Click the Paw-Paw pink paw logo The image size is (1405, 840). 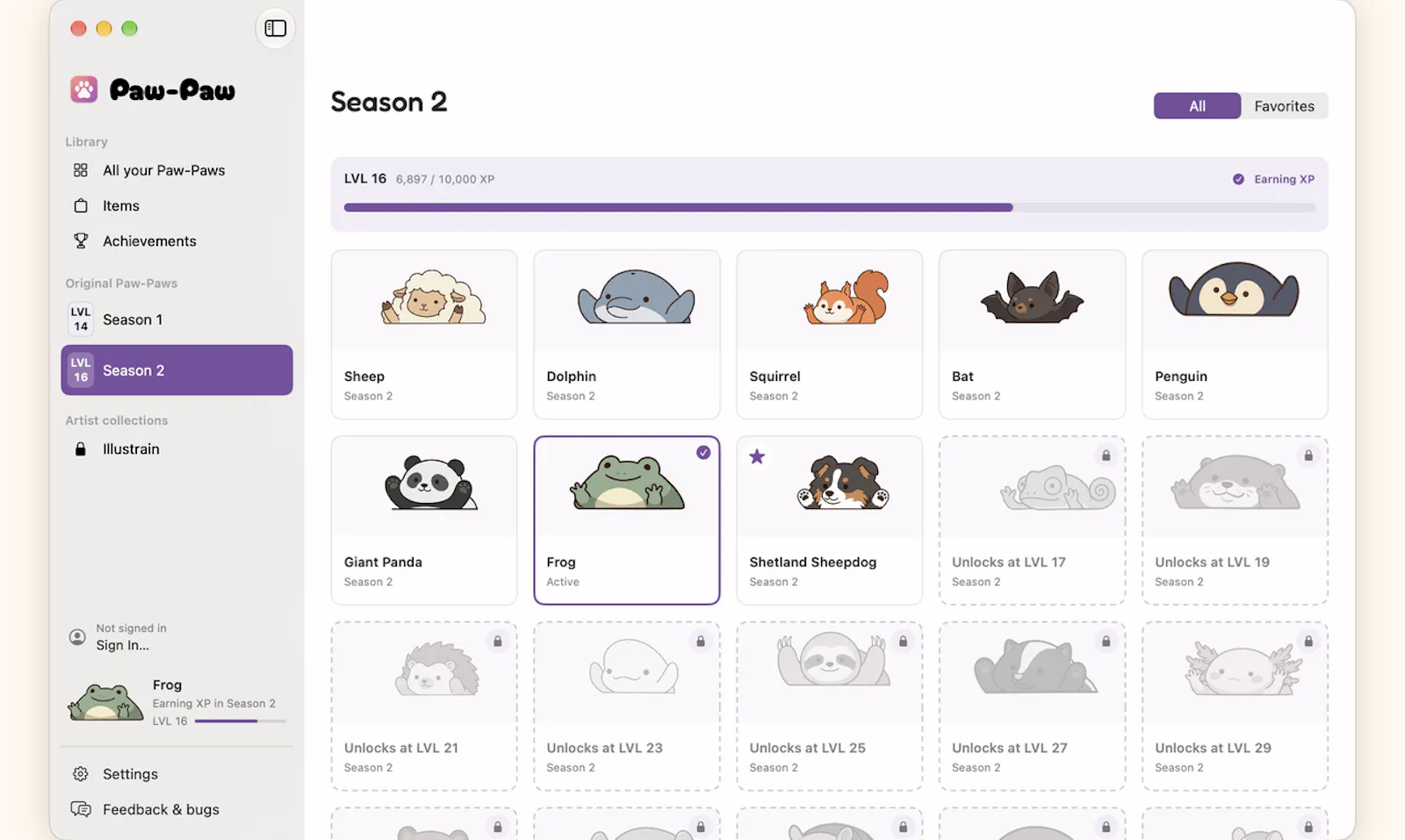tap(84, 89)
